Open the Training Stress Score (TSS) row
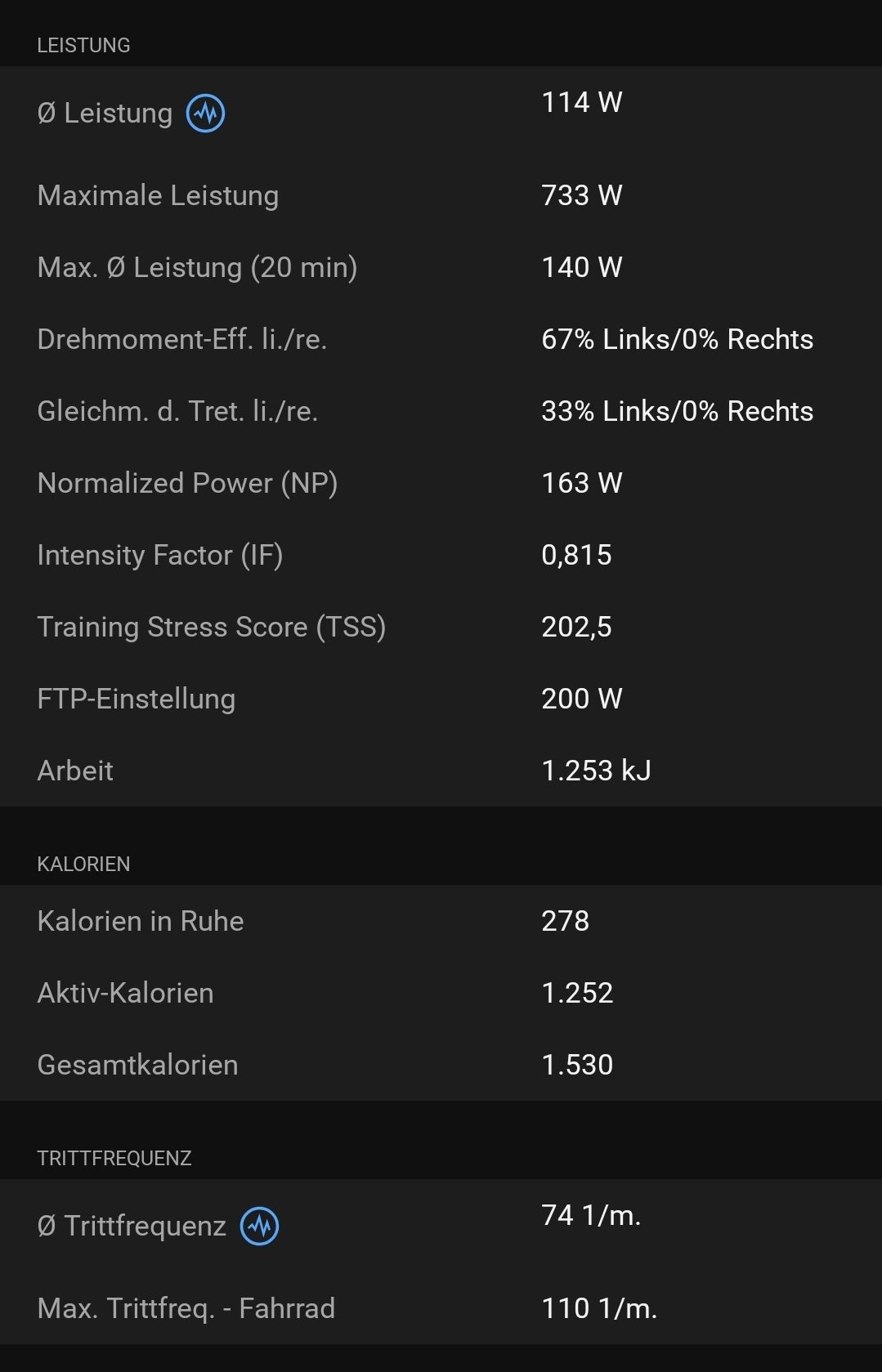Viewport: 882px width, 1372px height. (x=441, y=627)
